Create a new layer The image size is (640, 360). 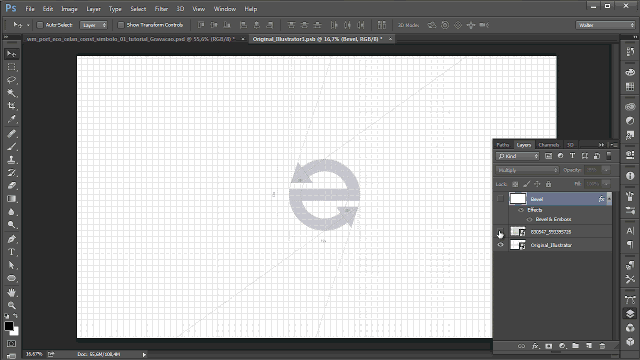(x=589, y=346)
